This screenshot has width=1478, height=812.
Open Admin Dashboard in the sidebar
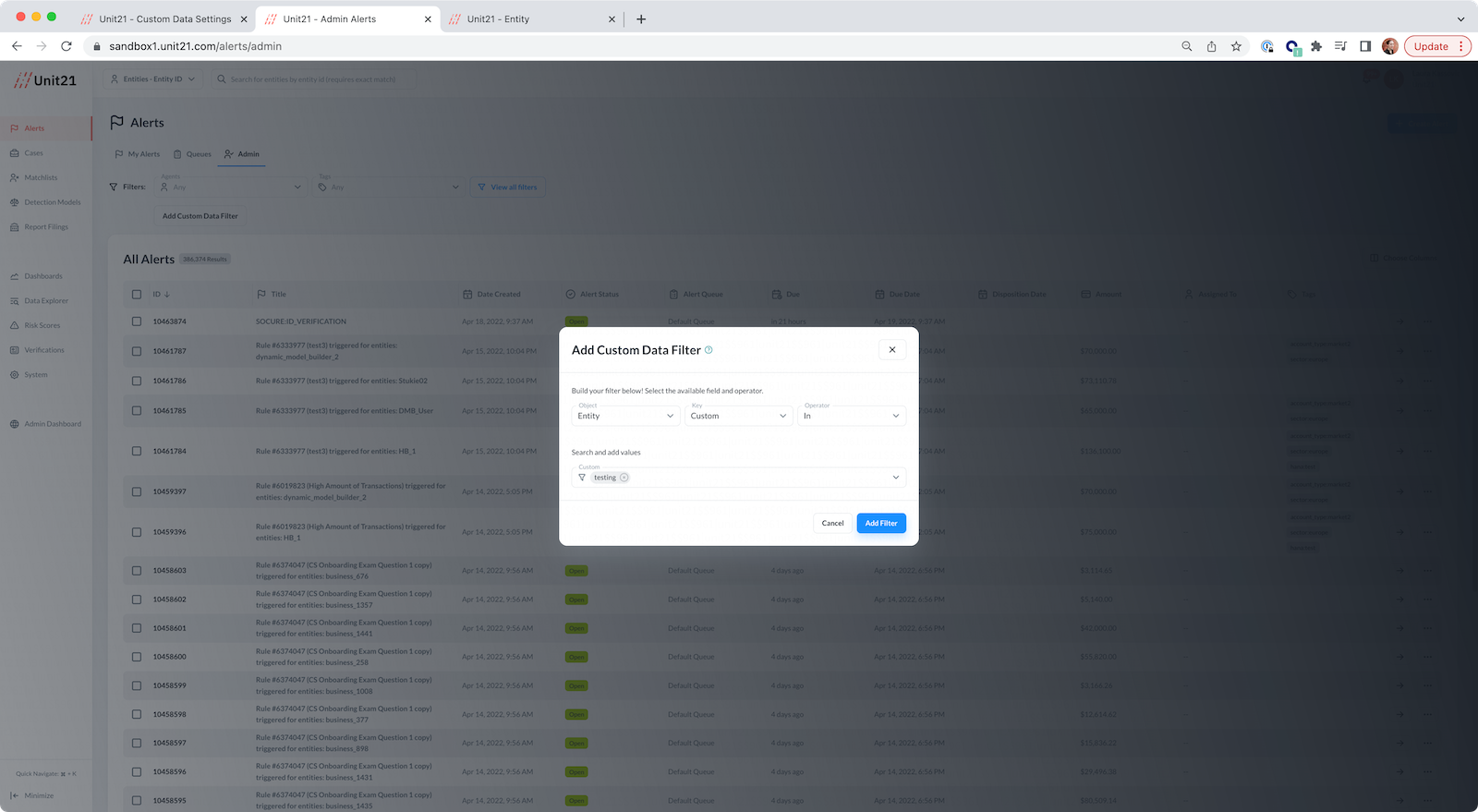point(53,424)
